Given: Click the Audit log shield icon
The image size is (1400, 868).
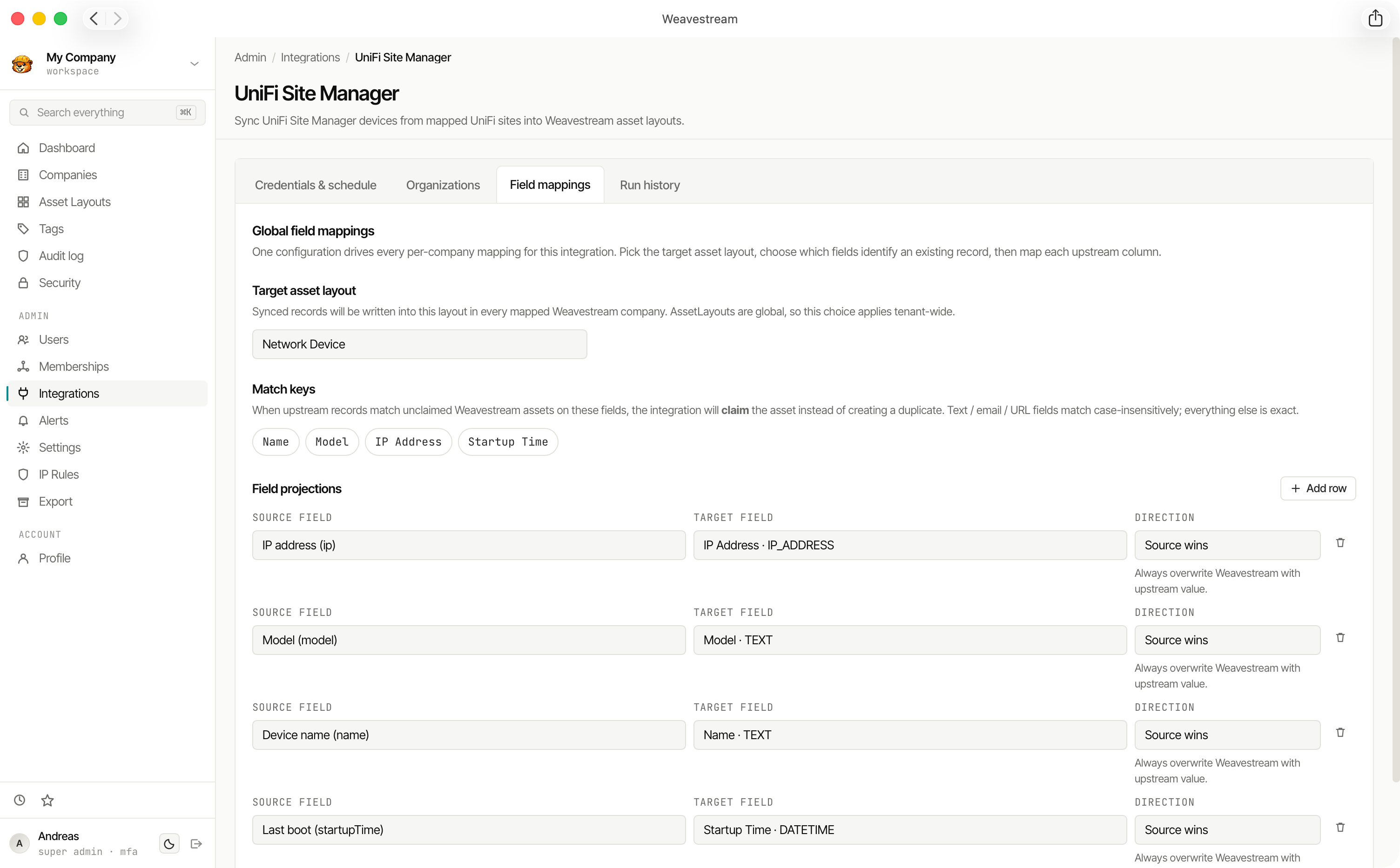Looking at the screenshot, I should tap(23, 256).
